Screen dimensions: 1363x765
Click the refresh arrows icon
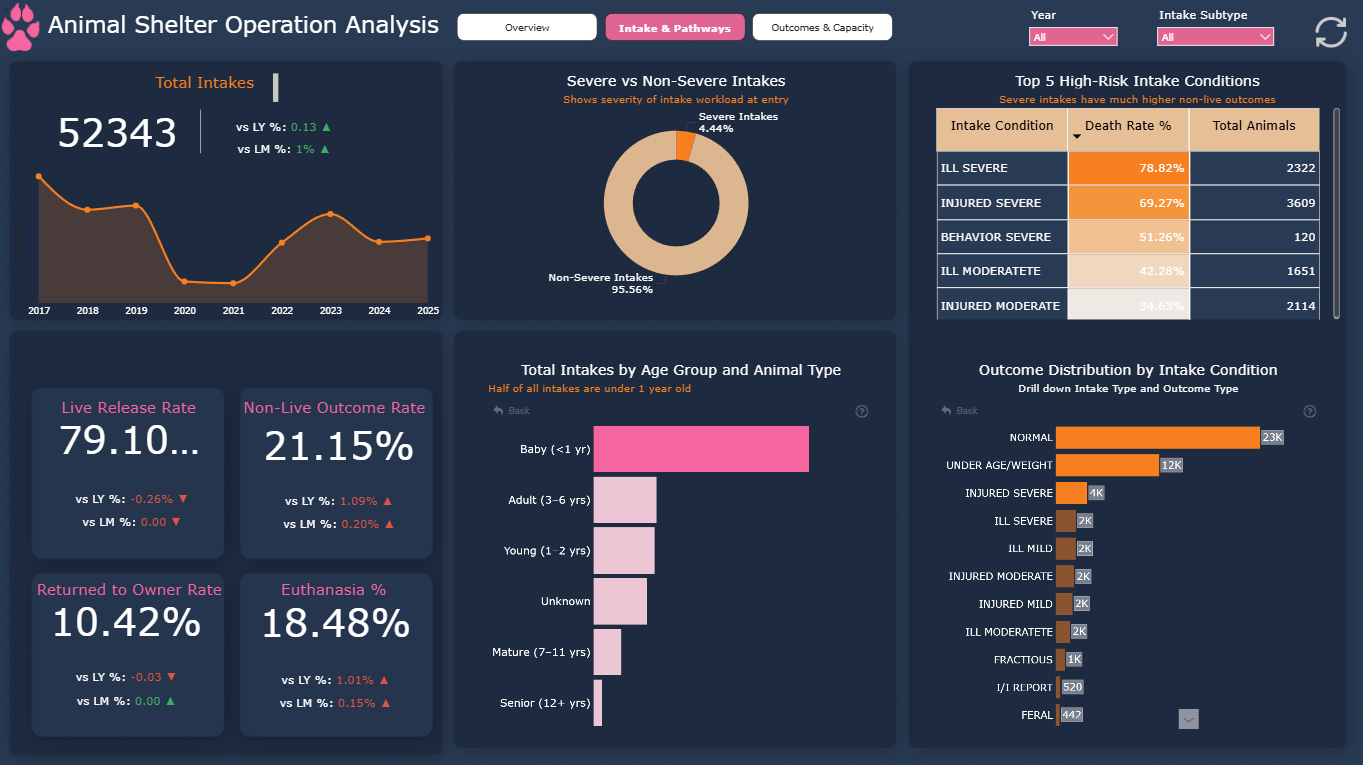click(1331, 32)
